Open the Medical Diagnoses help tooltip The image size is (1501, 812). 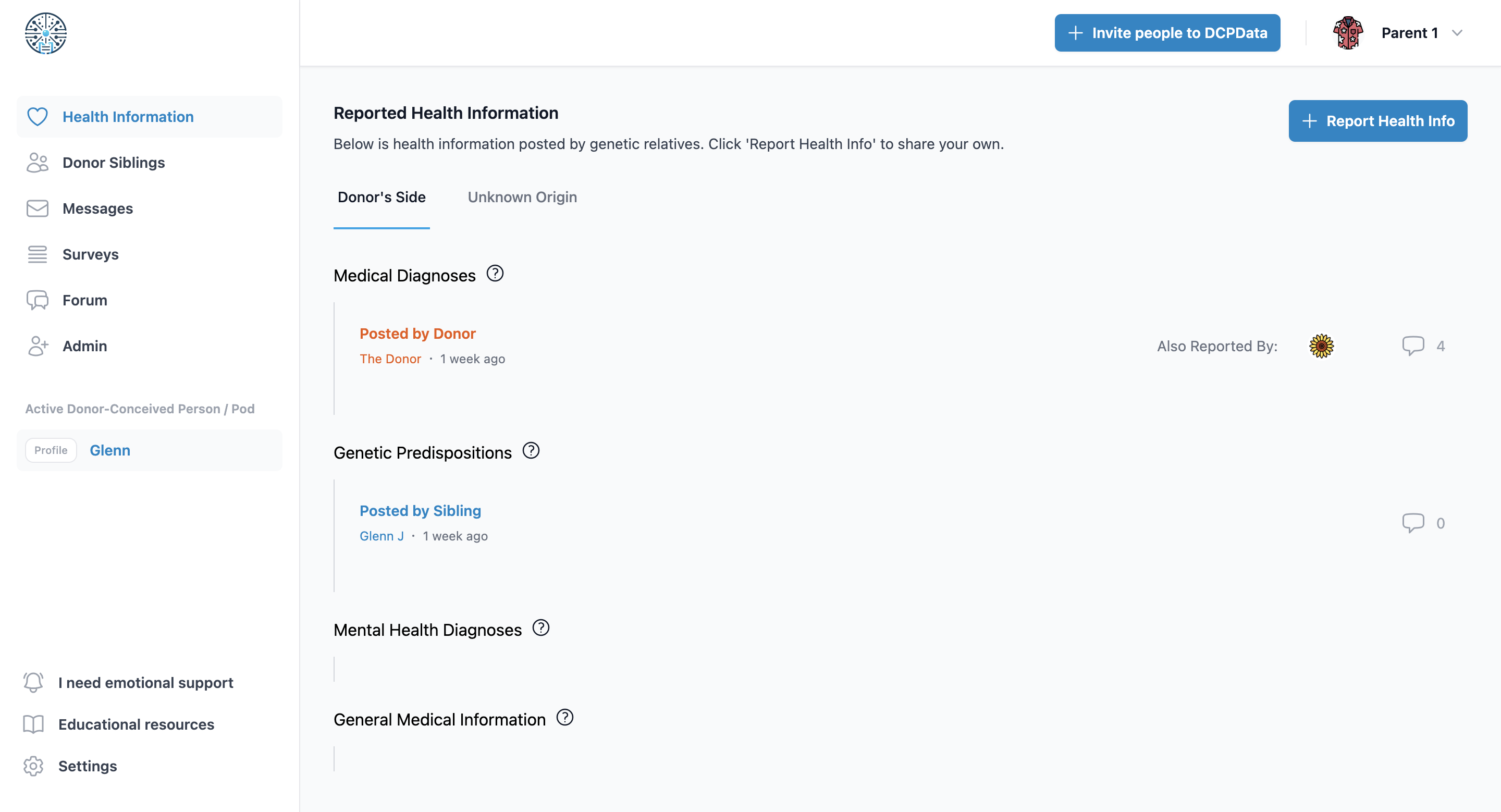(x=495, y=273)
